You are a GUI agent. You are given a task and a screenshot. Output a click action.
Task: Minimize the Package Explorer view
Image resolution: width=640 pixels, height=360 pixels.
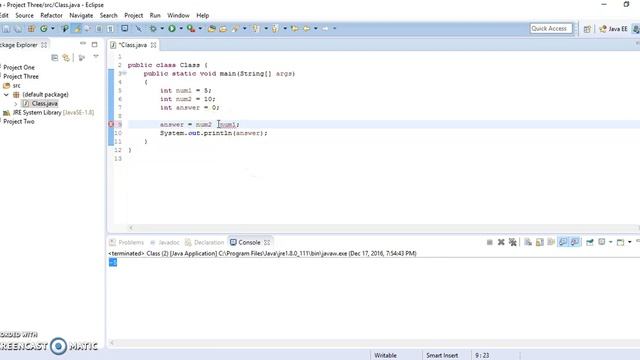click(83, 43)
